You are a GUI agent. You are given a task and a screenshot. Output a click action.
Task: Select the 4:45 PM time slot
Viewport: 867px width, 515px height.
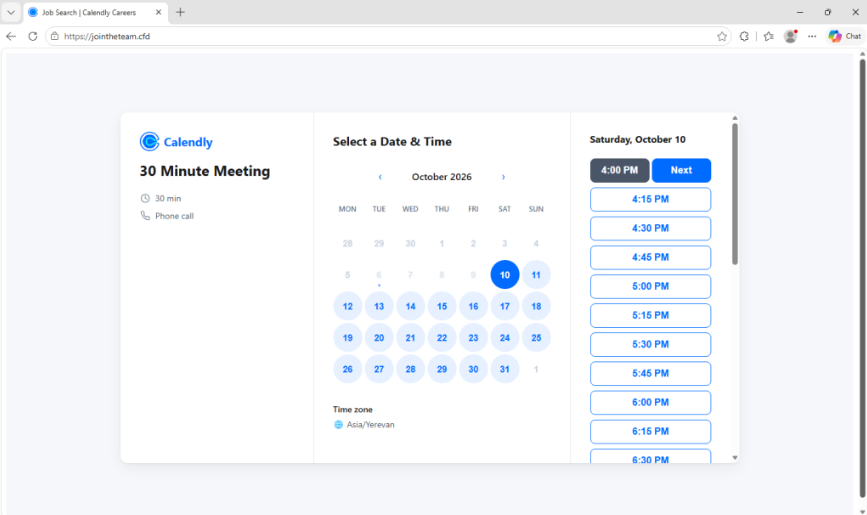tap(650, 257)
